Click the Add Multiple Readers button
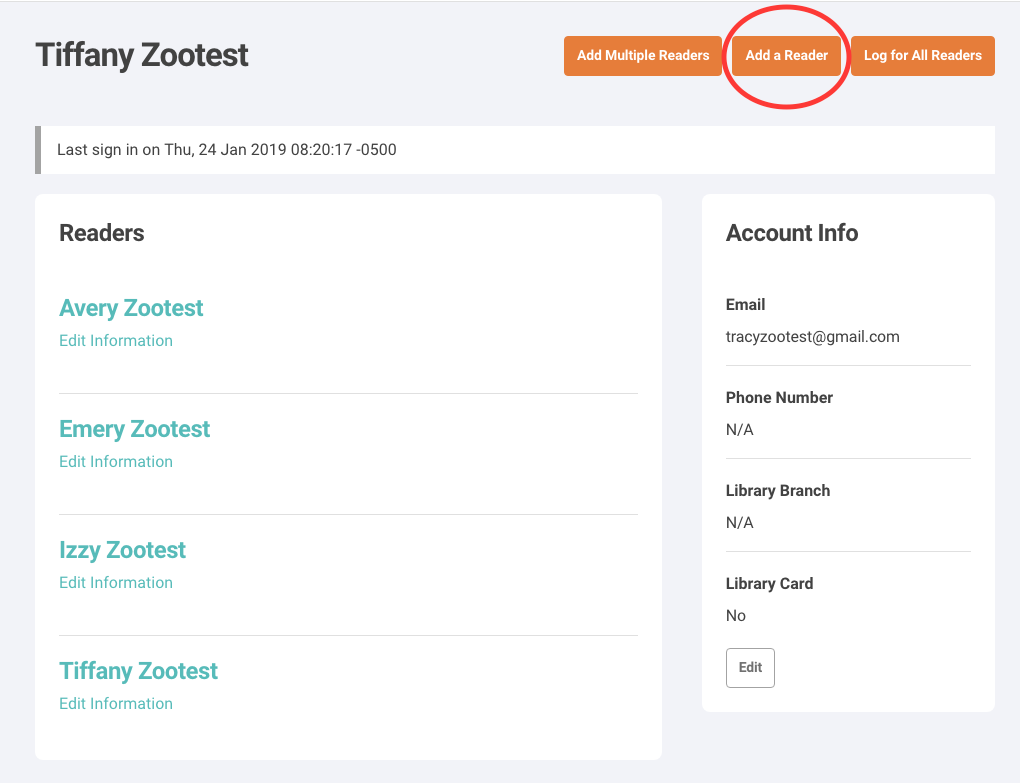The width and height of the screenshot is (1020, 783). [643, 56]
